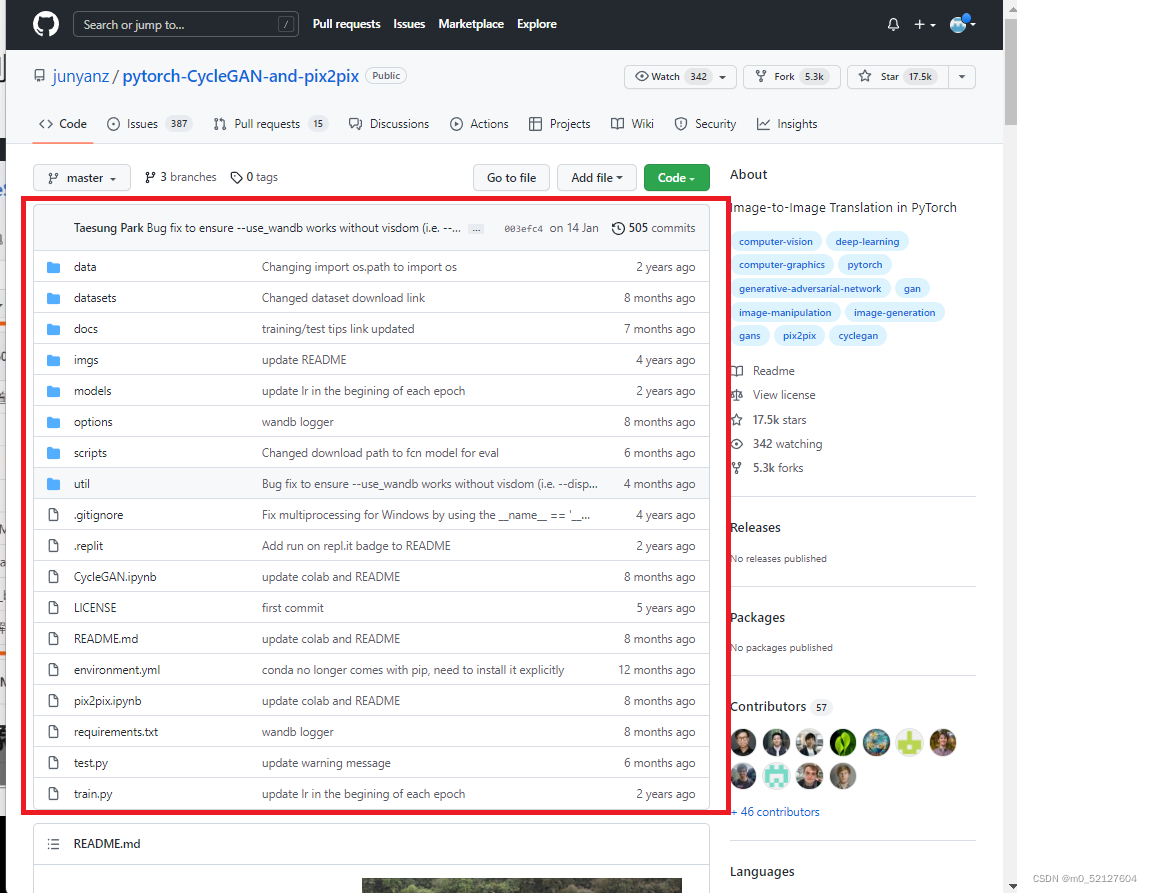Open the green Code dropdown

click(677, 178)
